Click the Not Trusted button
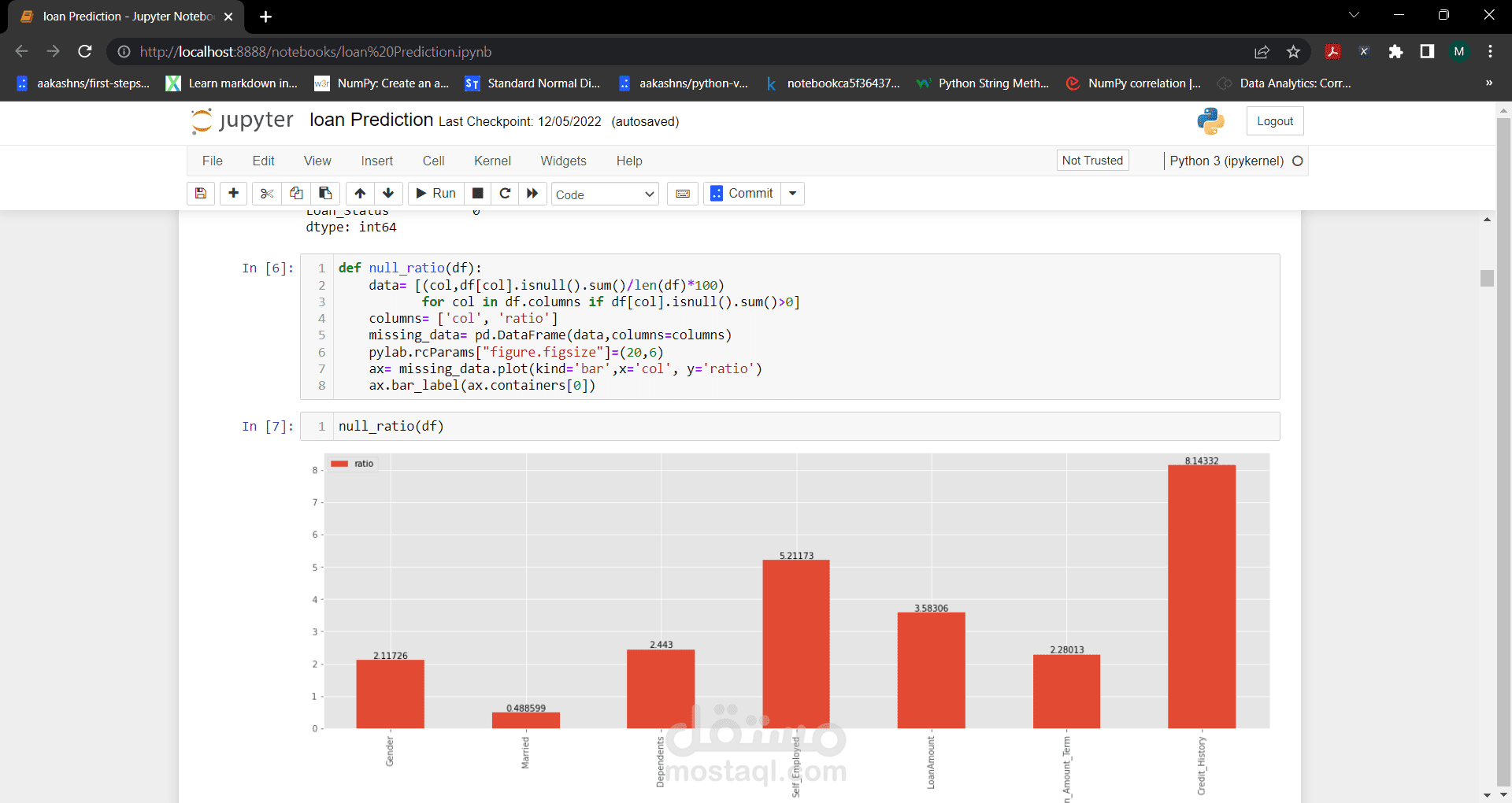1512x803 pixels. click(1092, 160)
